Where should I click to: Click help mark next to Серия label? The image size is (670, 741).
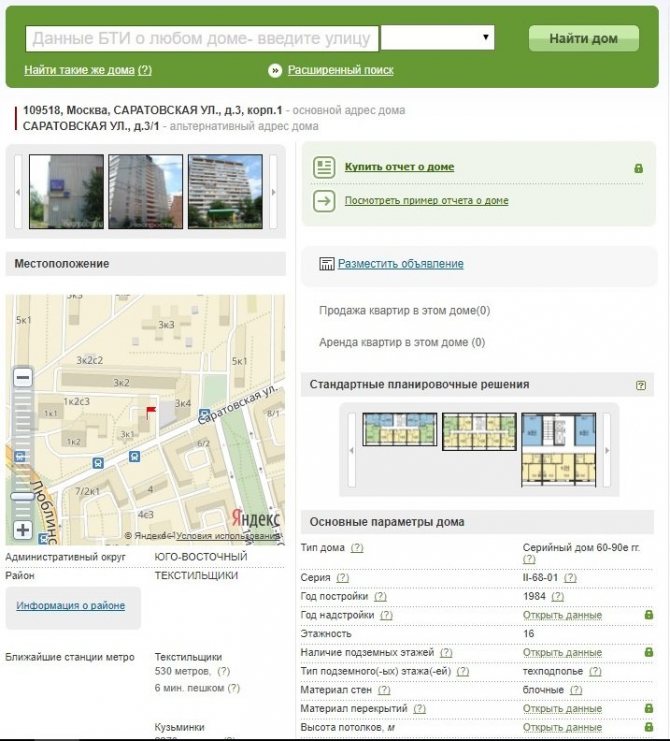tap(343, 577)
